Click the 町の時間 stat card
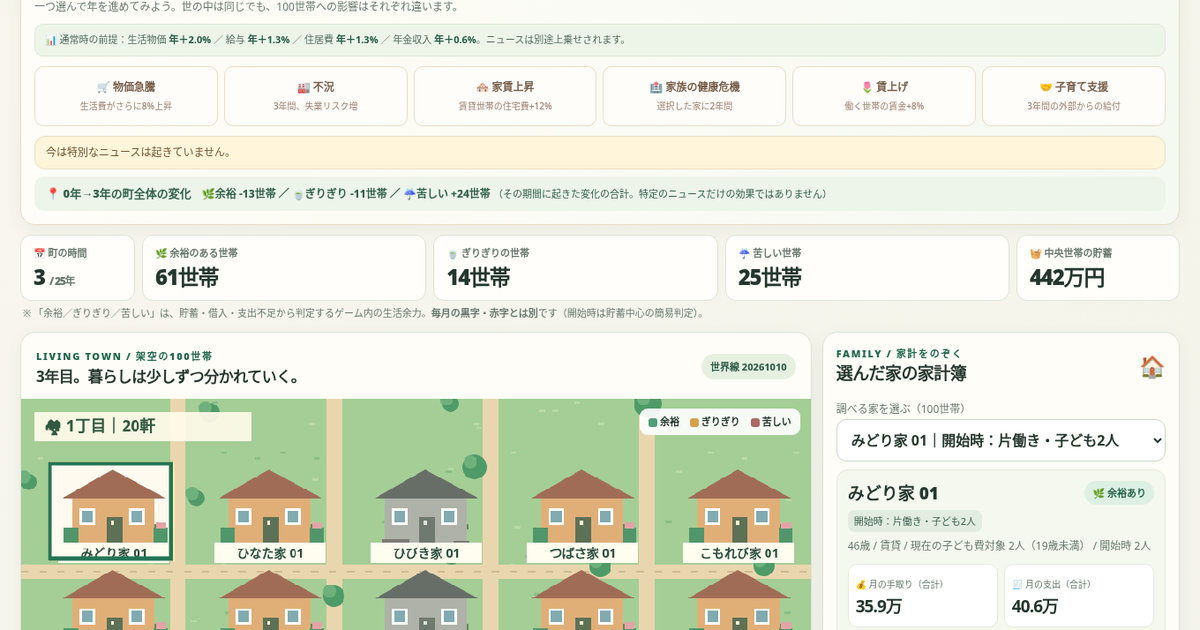 point(78,268)
